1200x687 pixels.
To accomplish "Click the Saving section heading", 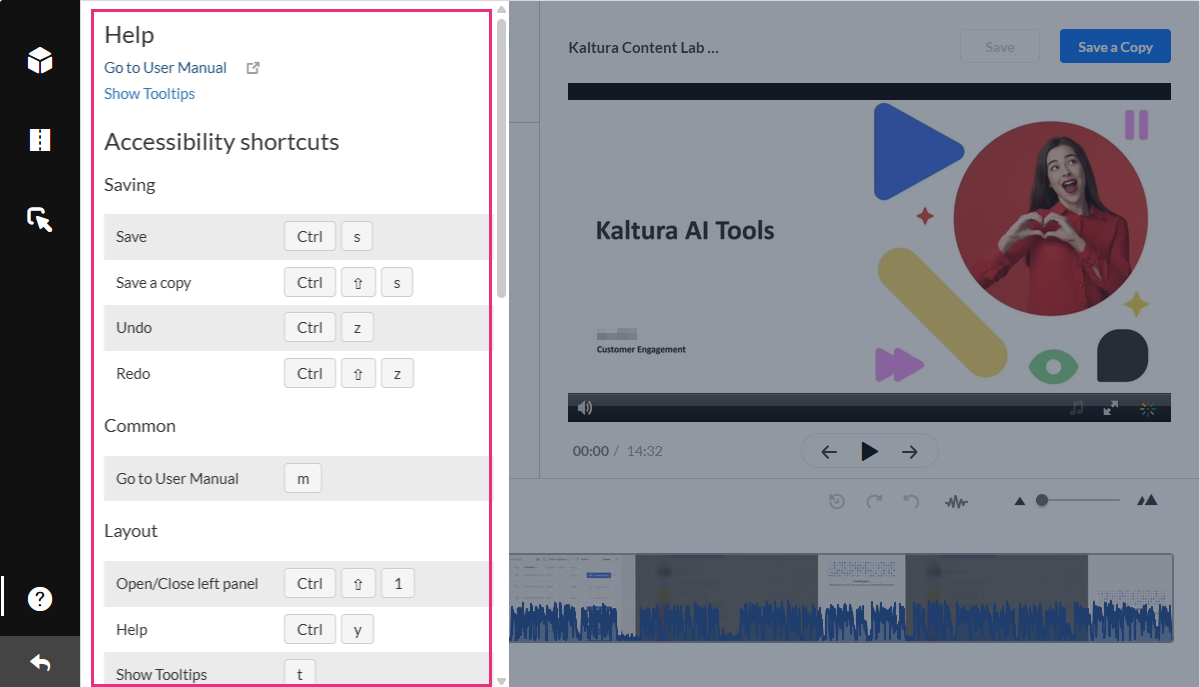I will [x=130, y=185].
